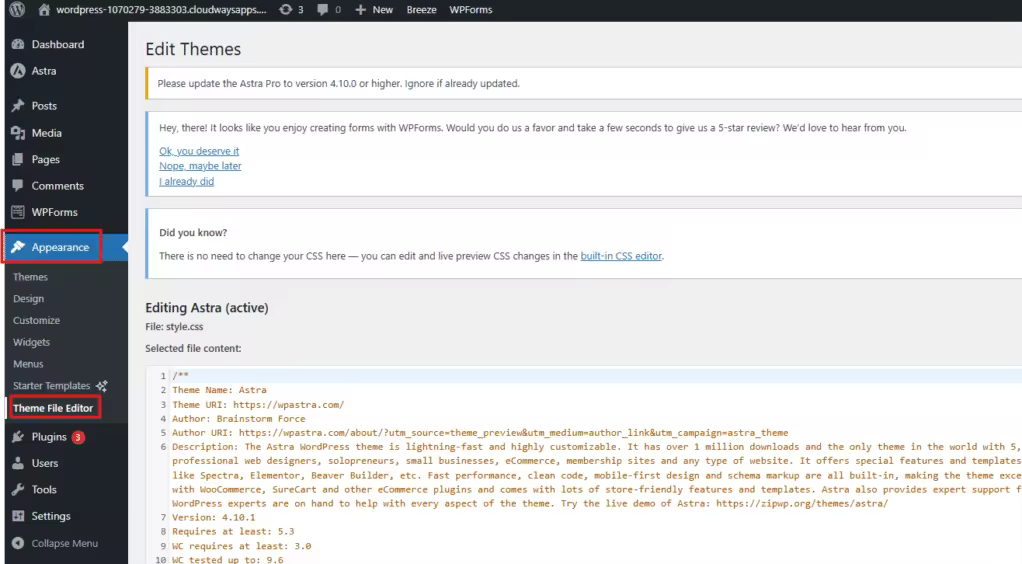
Task: Click 'Requires at least: 5.3' code line
Action: pyautogui.click(x=233, y=531)
